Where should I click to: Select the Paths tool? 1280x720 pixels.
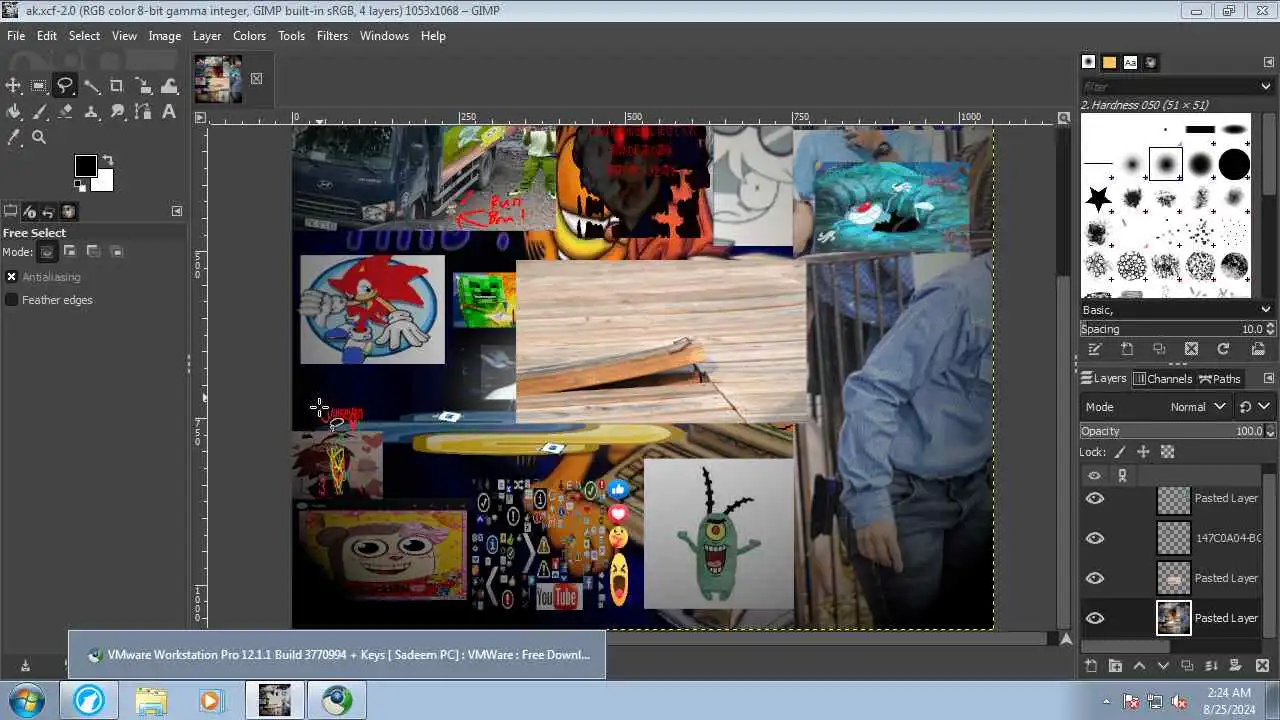[x=143, y=112]
